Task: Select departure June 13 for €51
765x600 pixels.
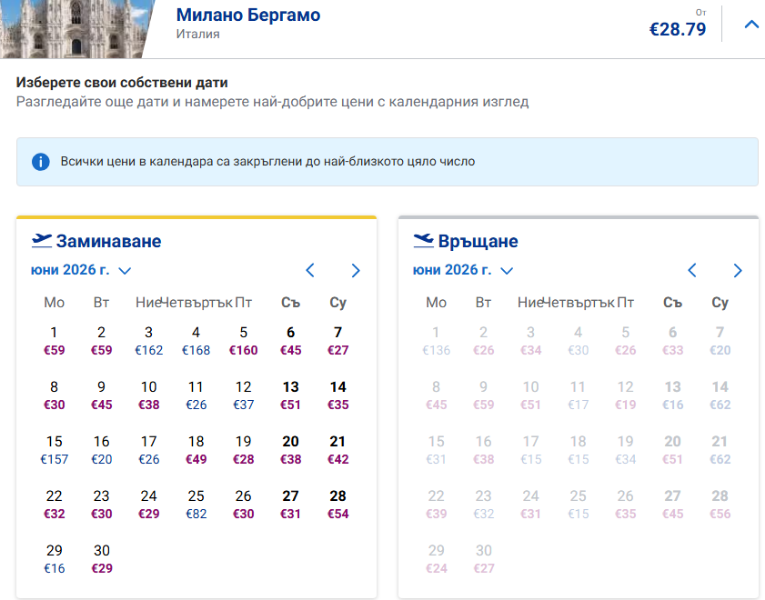Action: pos(291,396)
